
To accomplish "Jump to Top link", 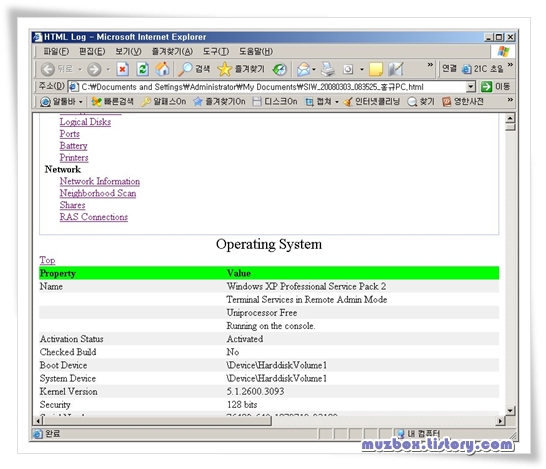I will [47, 260].
